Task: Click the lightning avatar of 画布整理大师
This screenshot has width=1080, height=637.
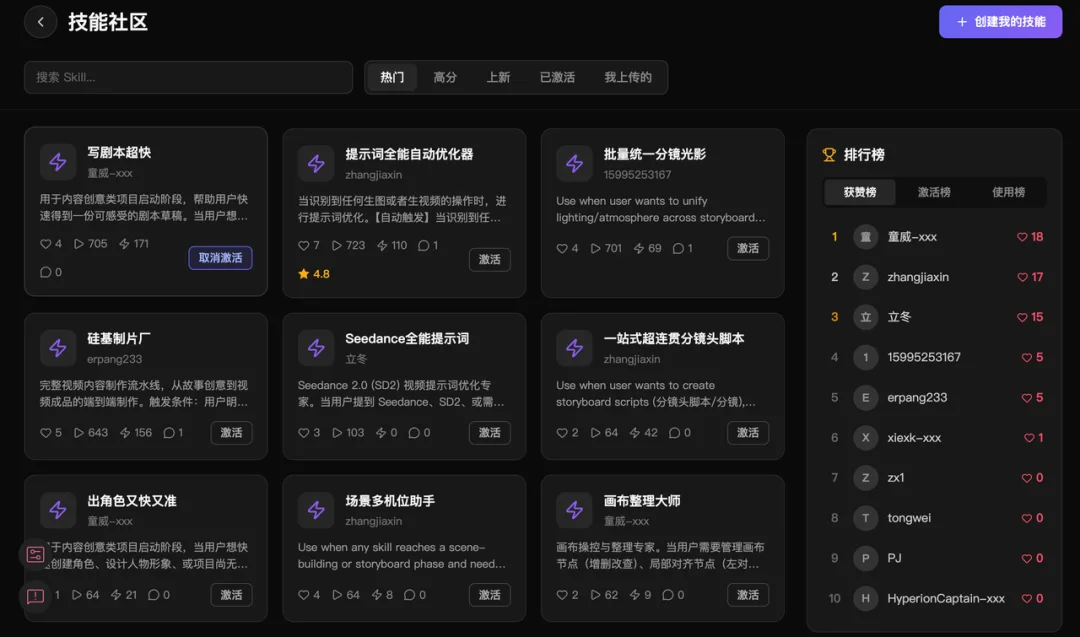Action: 574,510
